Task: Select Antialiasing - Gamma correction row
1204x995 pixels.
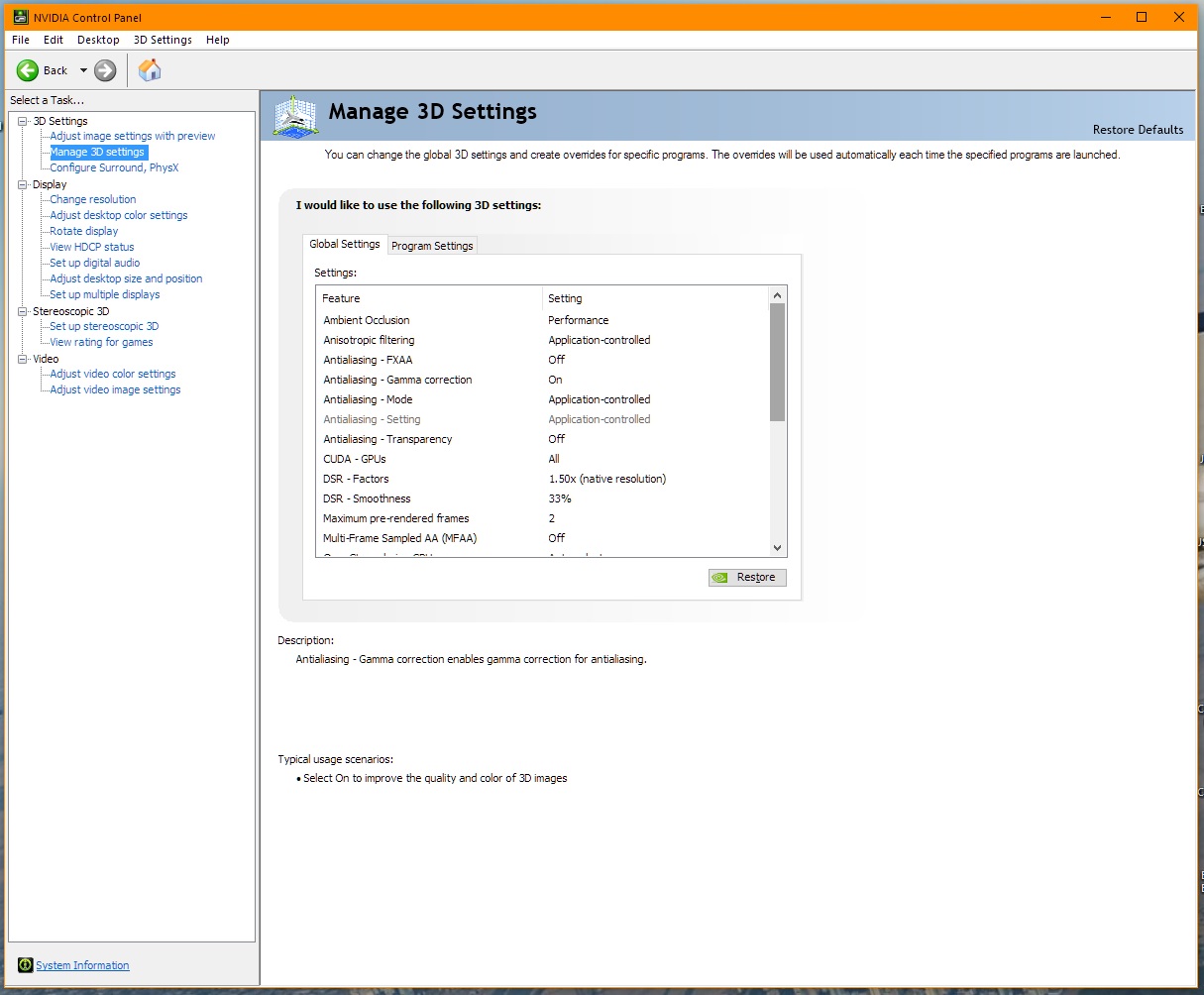Action: 542,380
